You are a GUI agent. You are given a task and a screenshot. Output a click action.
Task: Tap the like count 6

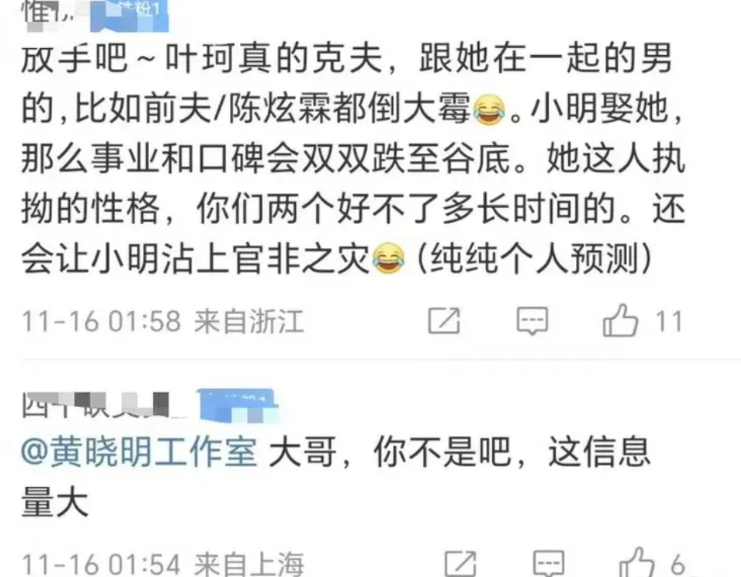pyautogui.click(x=678, y=564)
